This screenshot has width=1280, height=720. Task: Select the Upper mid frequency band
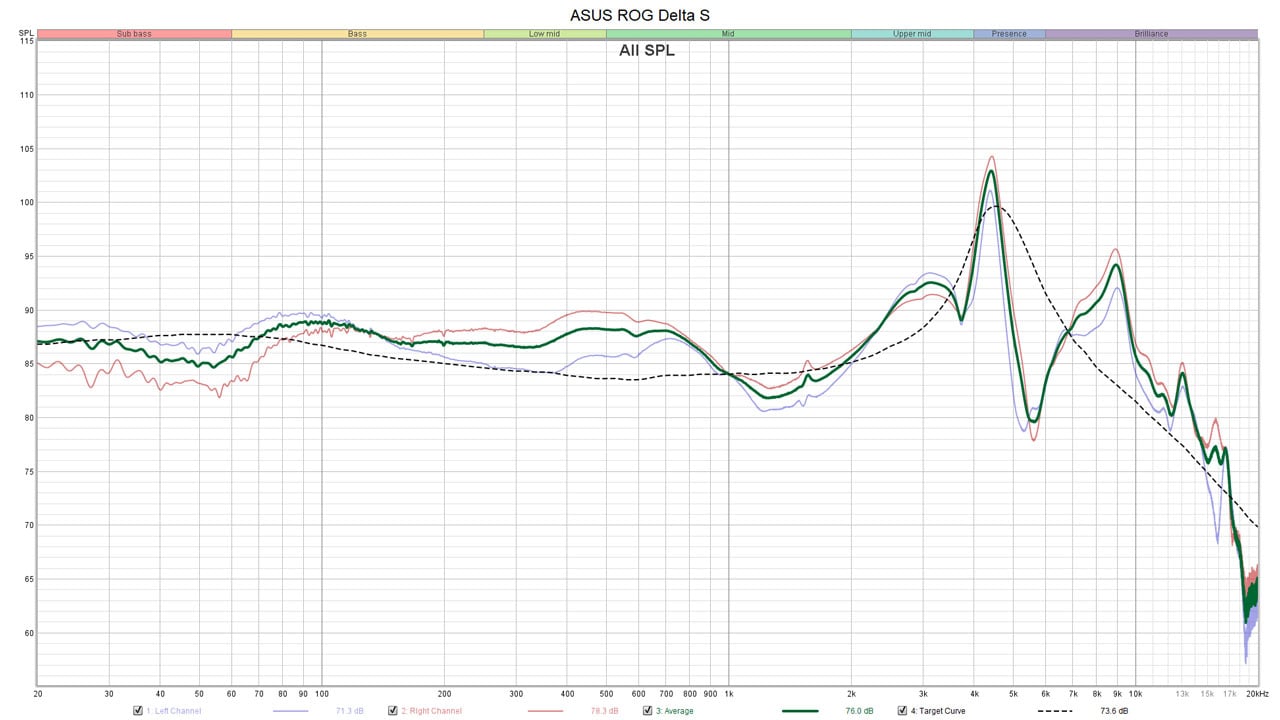pyautogui.click(x=912, y=34)
